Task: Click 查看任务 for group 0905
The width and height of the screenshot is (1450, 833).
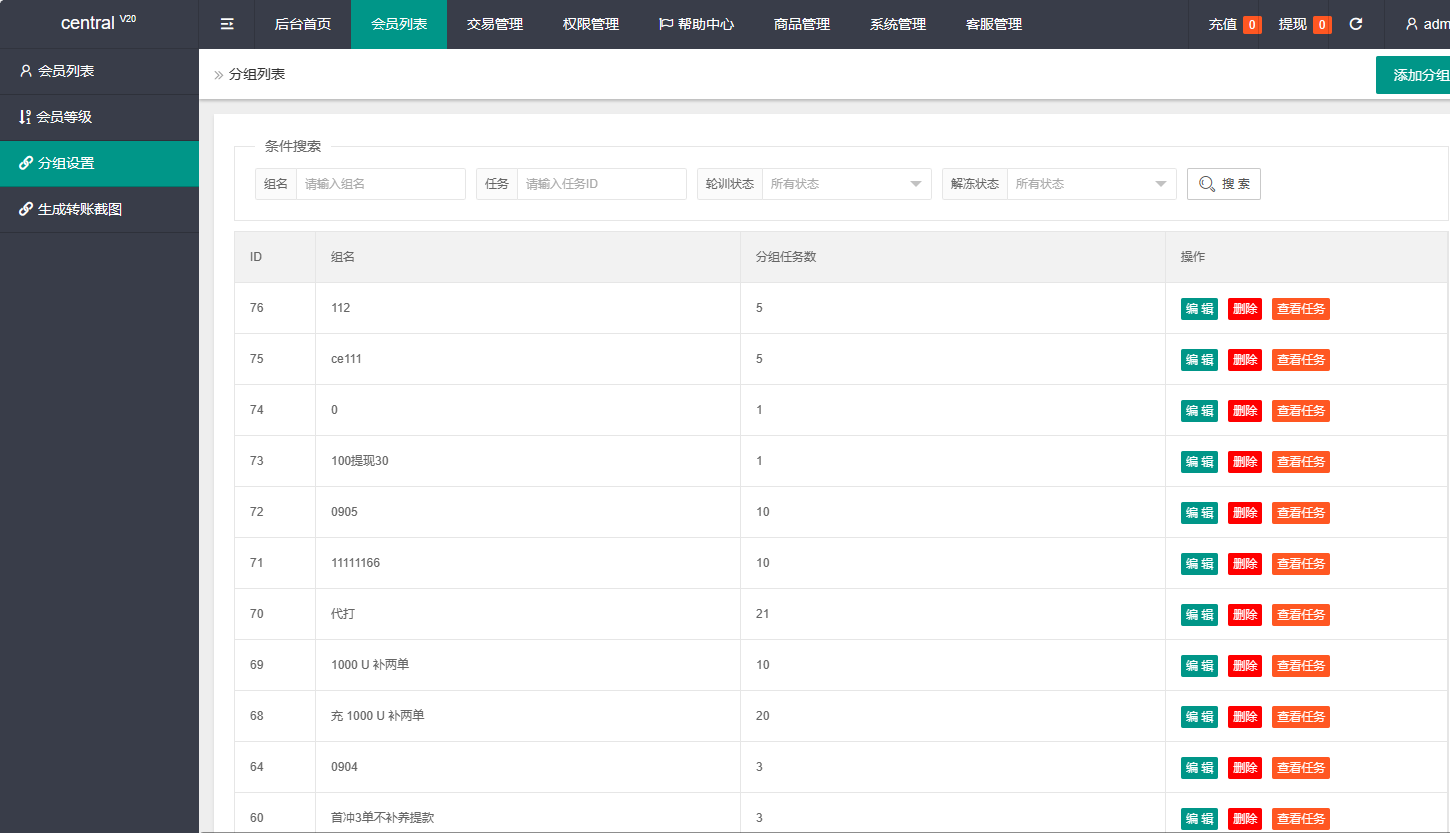Action: [x=1301, y=513]
